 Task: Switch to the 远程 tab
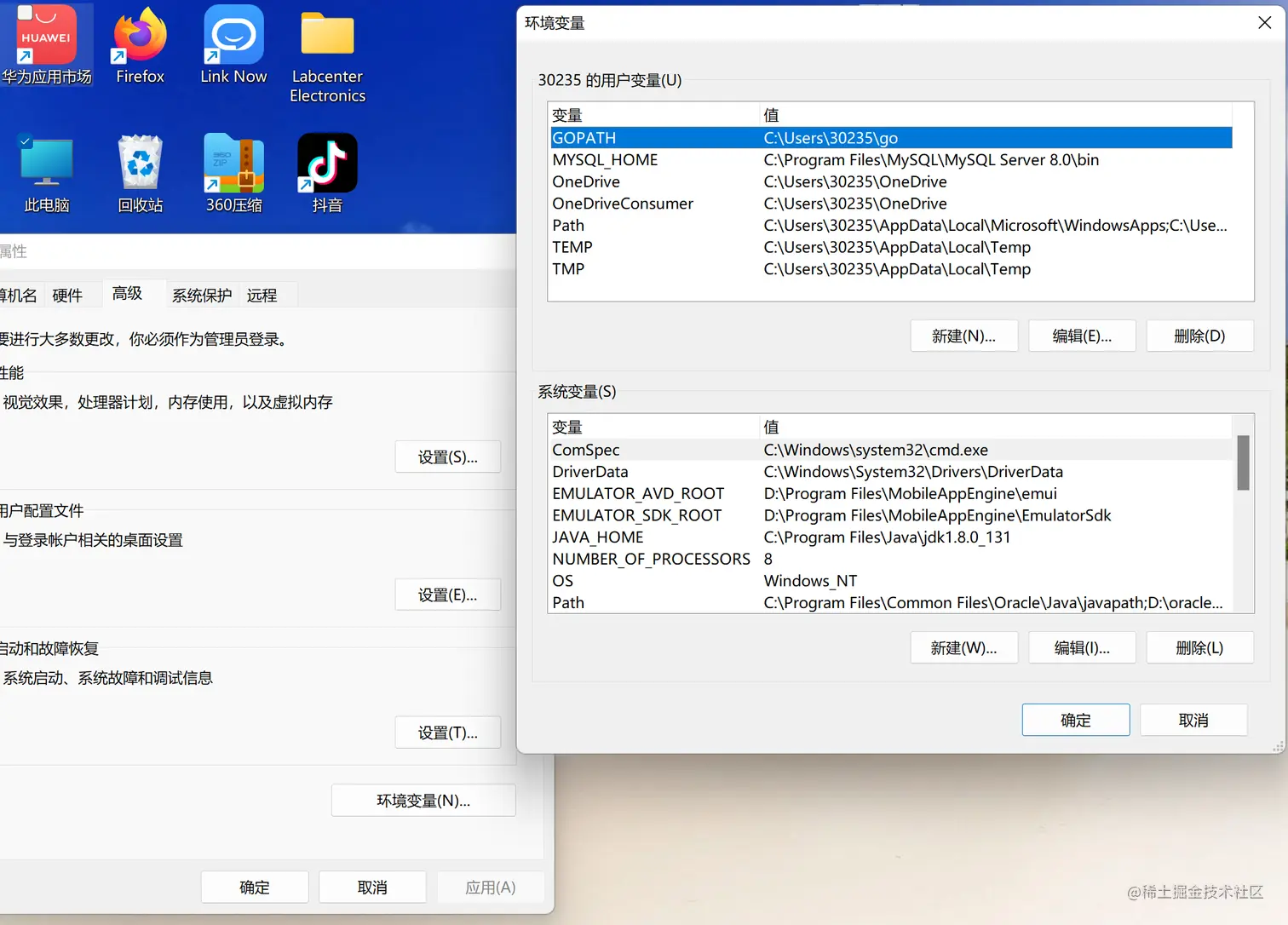262,296
